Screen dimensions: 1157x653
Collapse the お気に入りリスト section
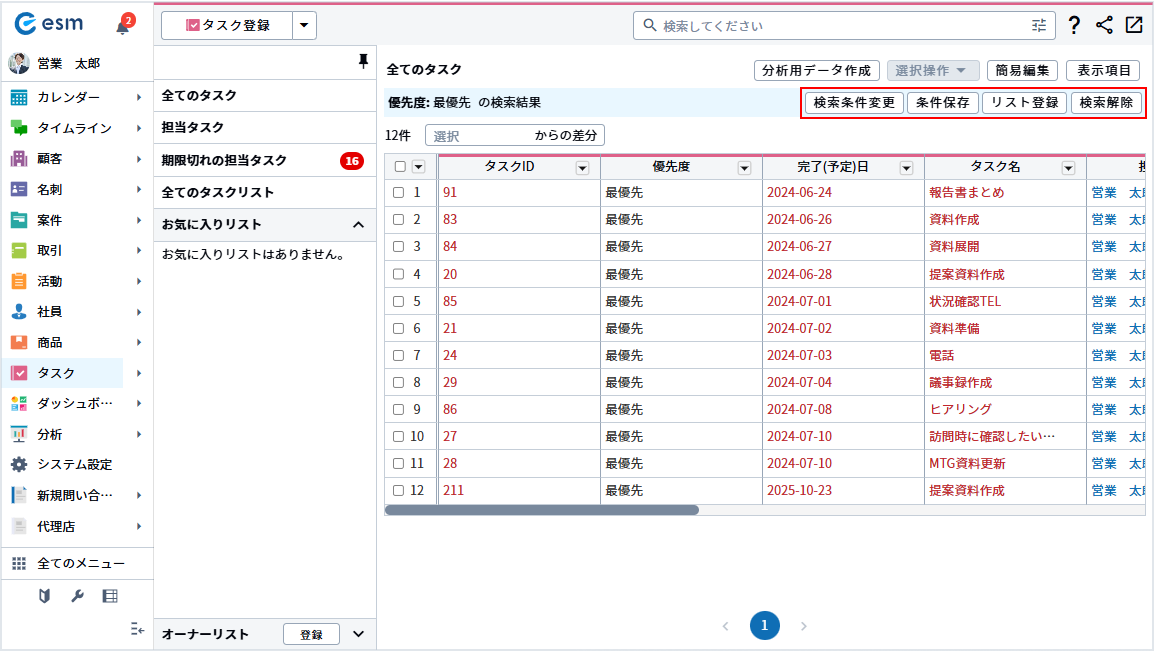(x=358, y=224)
